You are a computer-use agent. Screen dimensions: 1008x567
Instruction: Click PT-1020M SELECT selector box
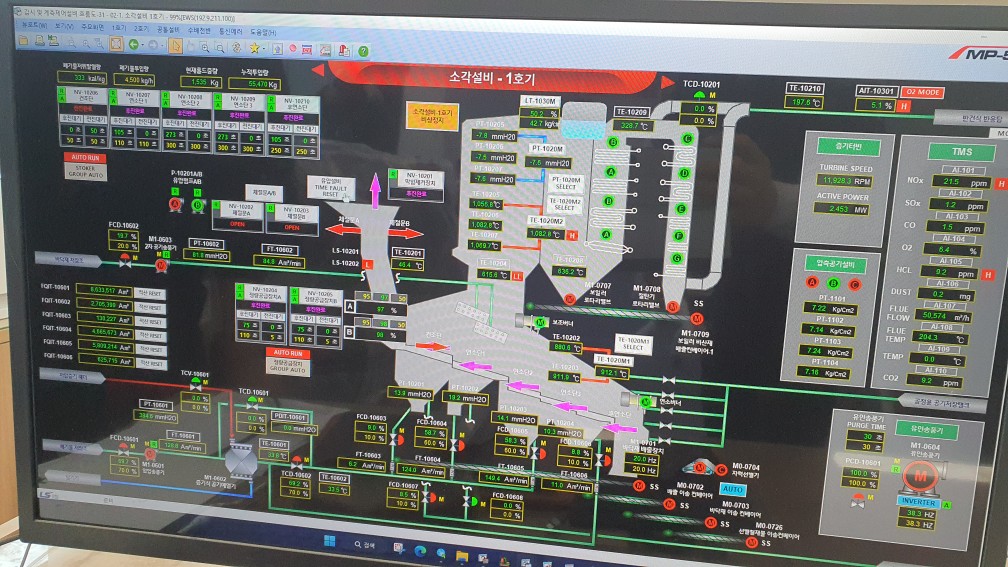tap(566, 183)
